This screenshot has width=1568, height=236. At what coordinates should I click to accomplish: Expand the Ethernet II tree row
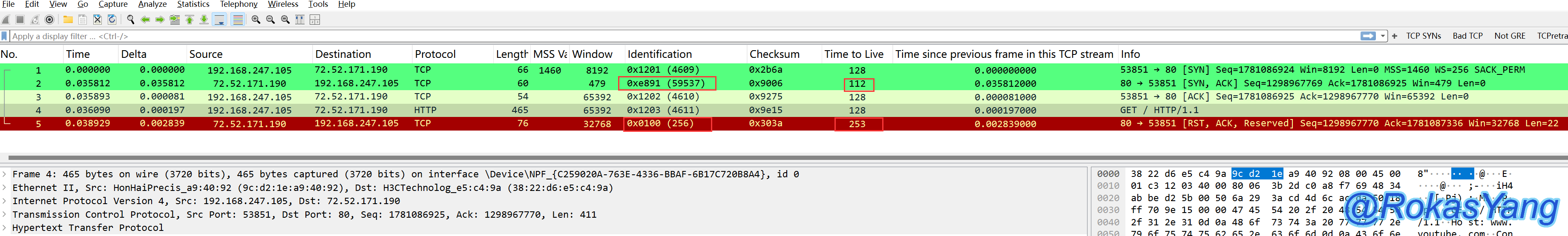(x=5, y=188)
